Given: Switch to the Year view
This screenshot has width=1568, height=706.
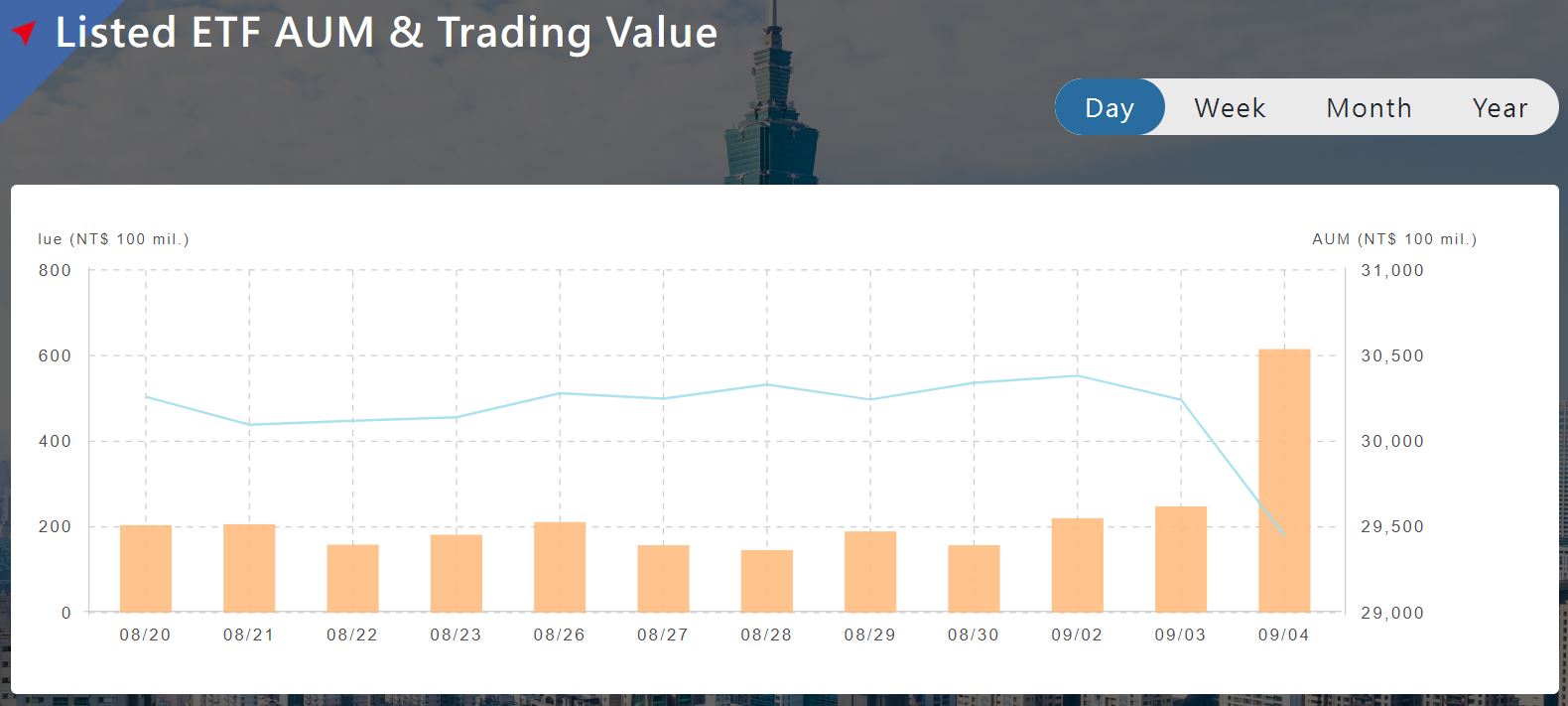Looking at the screenshot, I should click(x=1499, y=107).
